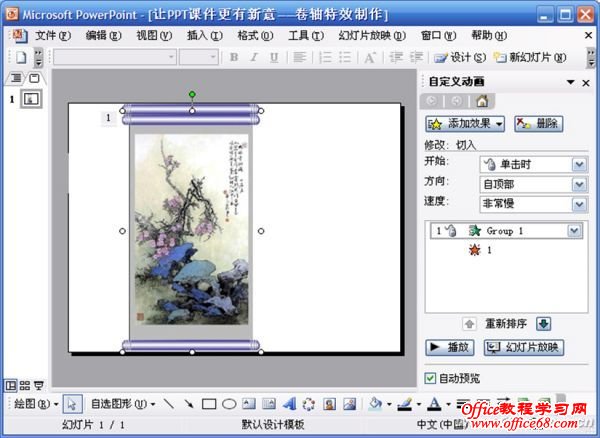The image size is (600, 438).
Task: Click the 添加效果 button
Action: click(465, 124)
